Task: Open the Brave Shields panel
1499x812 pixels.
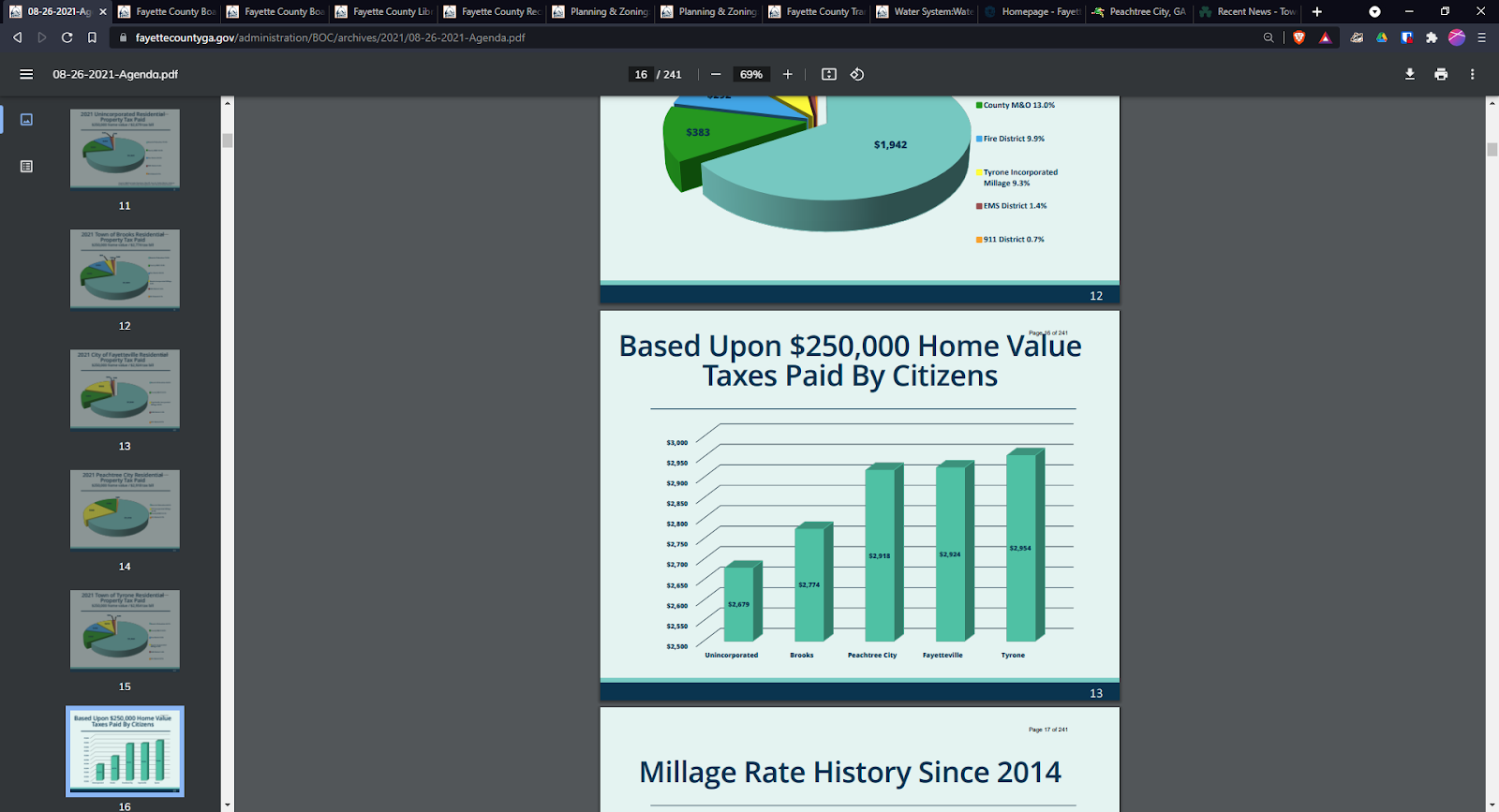Action: 1299,37
